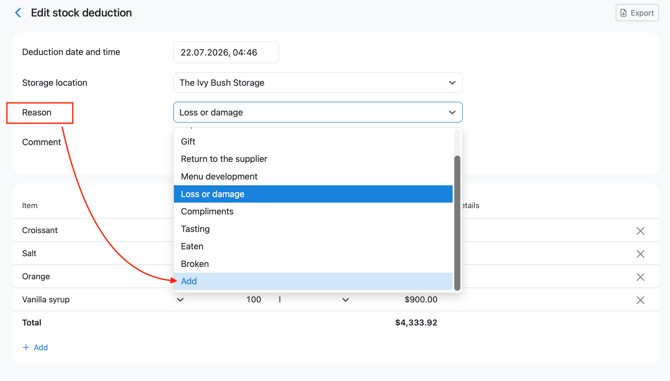
Task: Remove the Salt row
Action: [640, 254]
